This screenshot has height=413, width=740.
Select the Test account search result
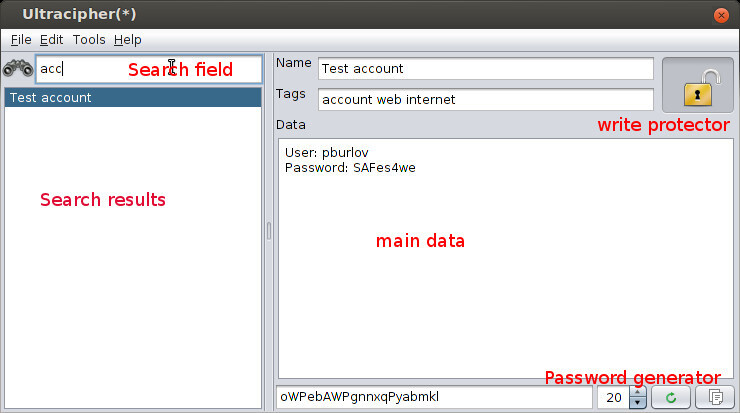133,98
